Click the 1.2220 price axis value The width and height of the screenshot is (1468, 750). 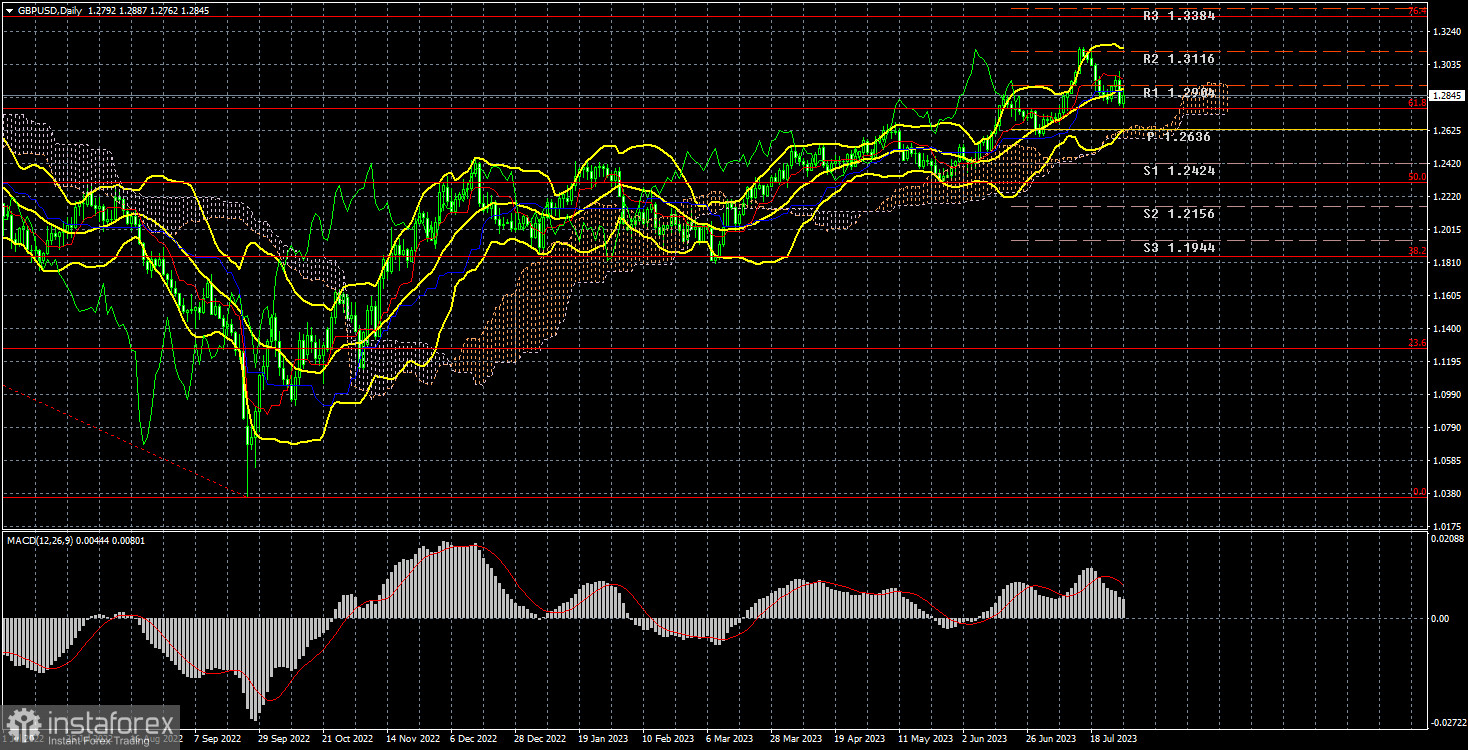pyautogui.click(x=1447, y=197)
